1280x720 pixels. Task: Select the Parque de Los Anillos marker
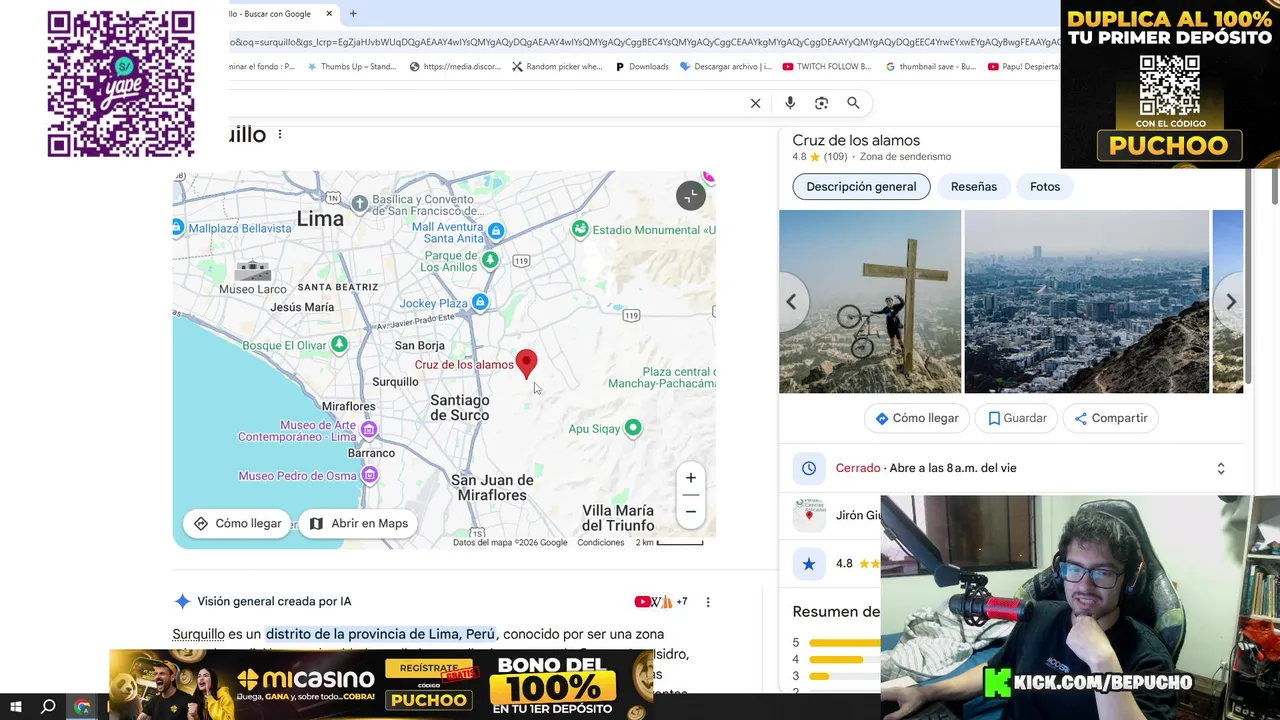point(490,260)
